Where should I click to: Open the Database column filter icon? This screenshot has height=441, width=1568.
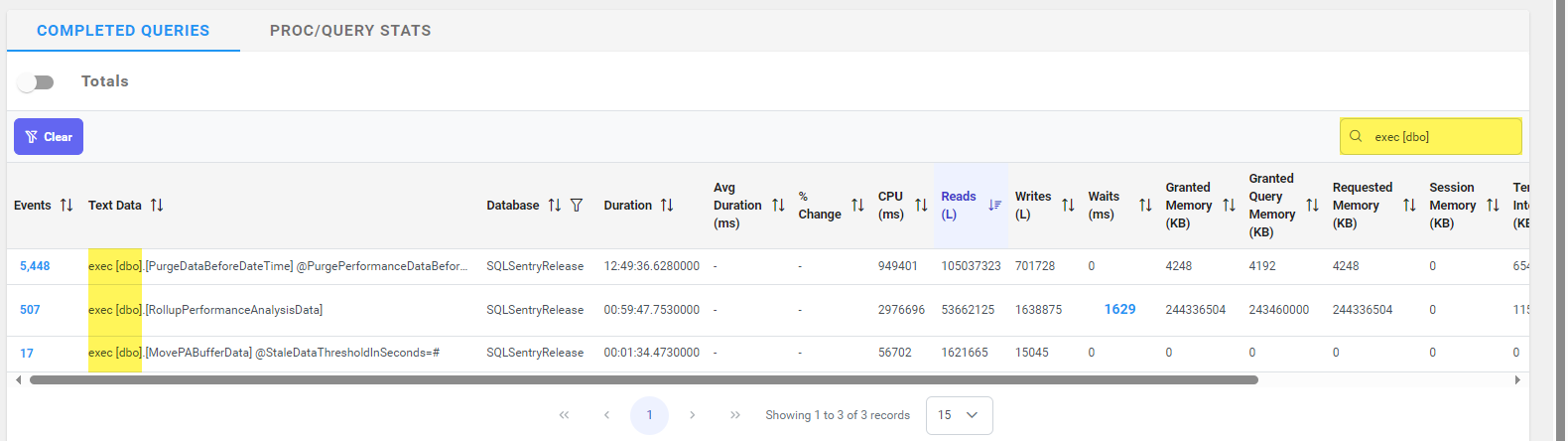coord(577,206)
